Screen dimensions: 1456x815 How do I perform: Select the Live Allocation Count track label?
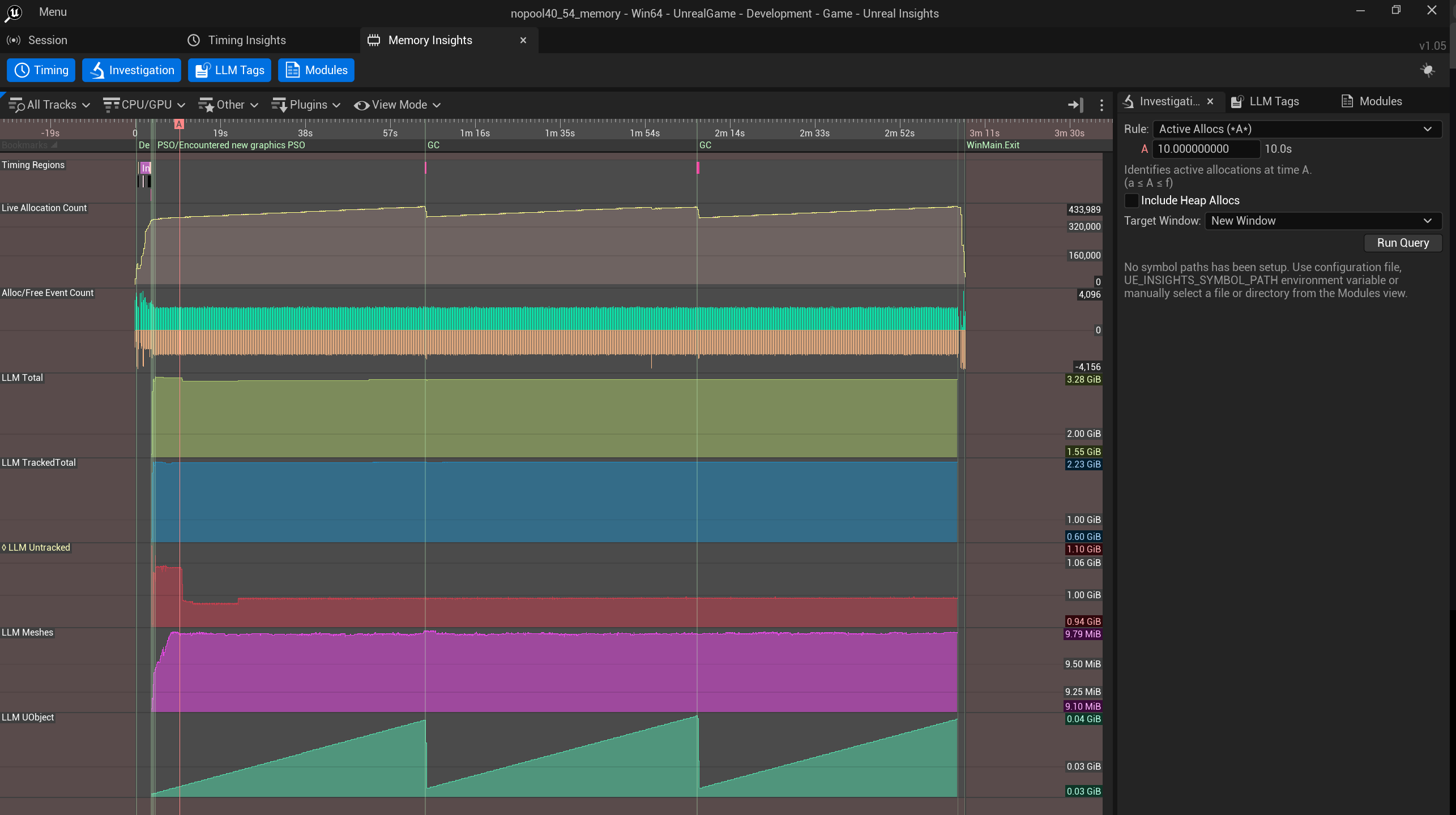point(44,208)
